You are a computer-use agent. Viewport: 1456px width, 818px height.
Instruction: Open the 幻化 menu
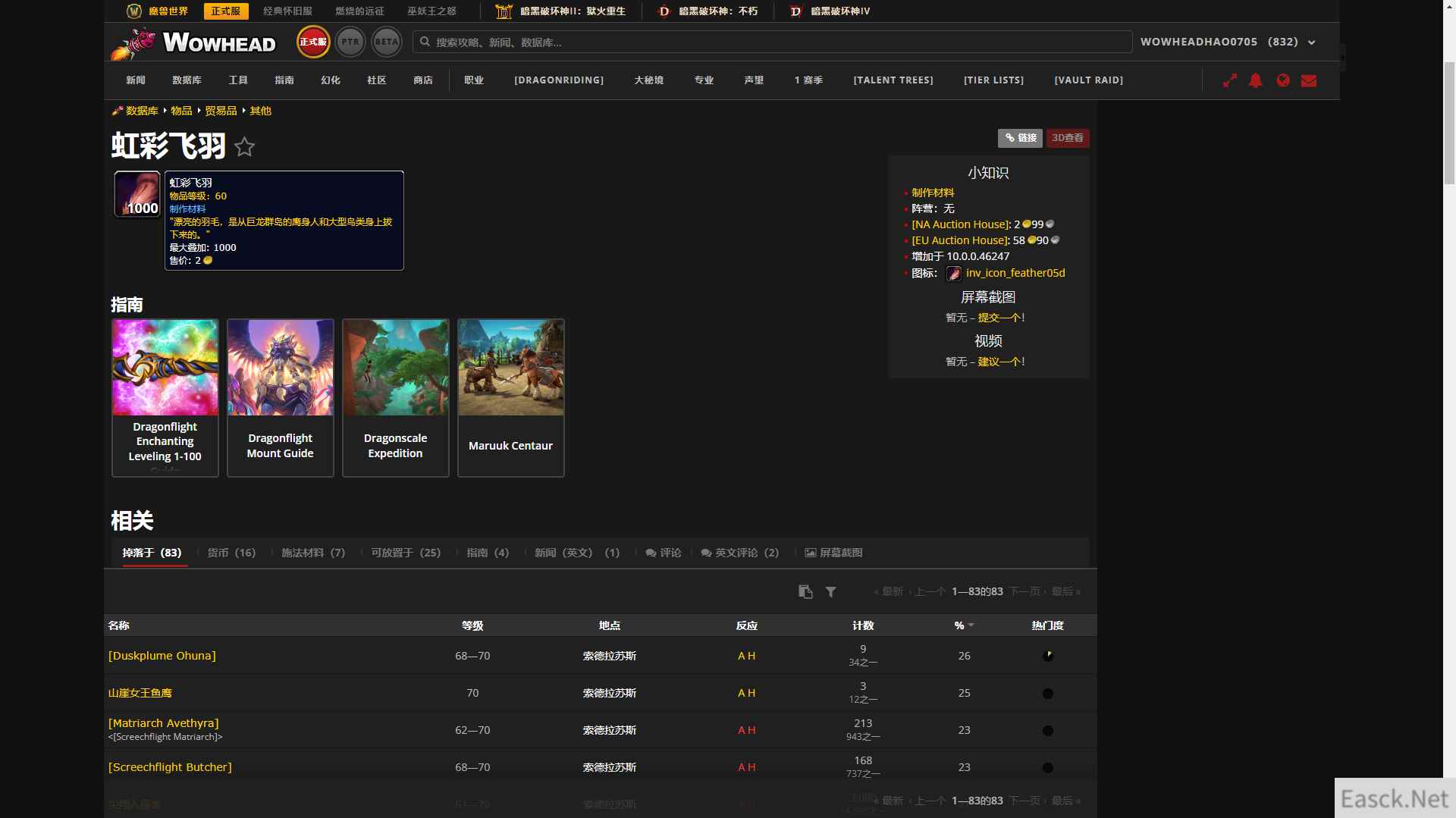[331, 80]
